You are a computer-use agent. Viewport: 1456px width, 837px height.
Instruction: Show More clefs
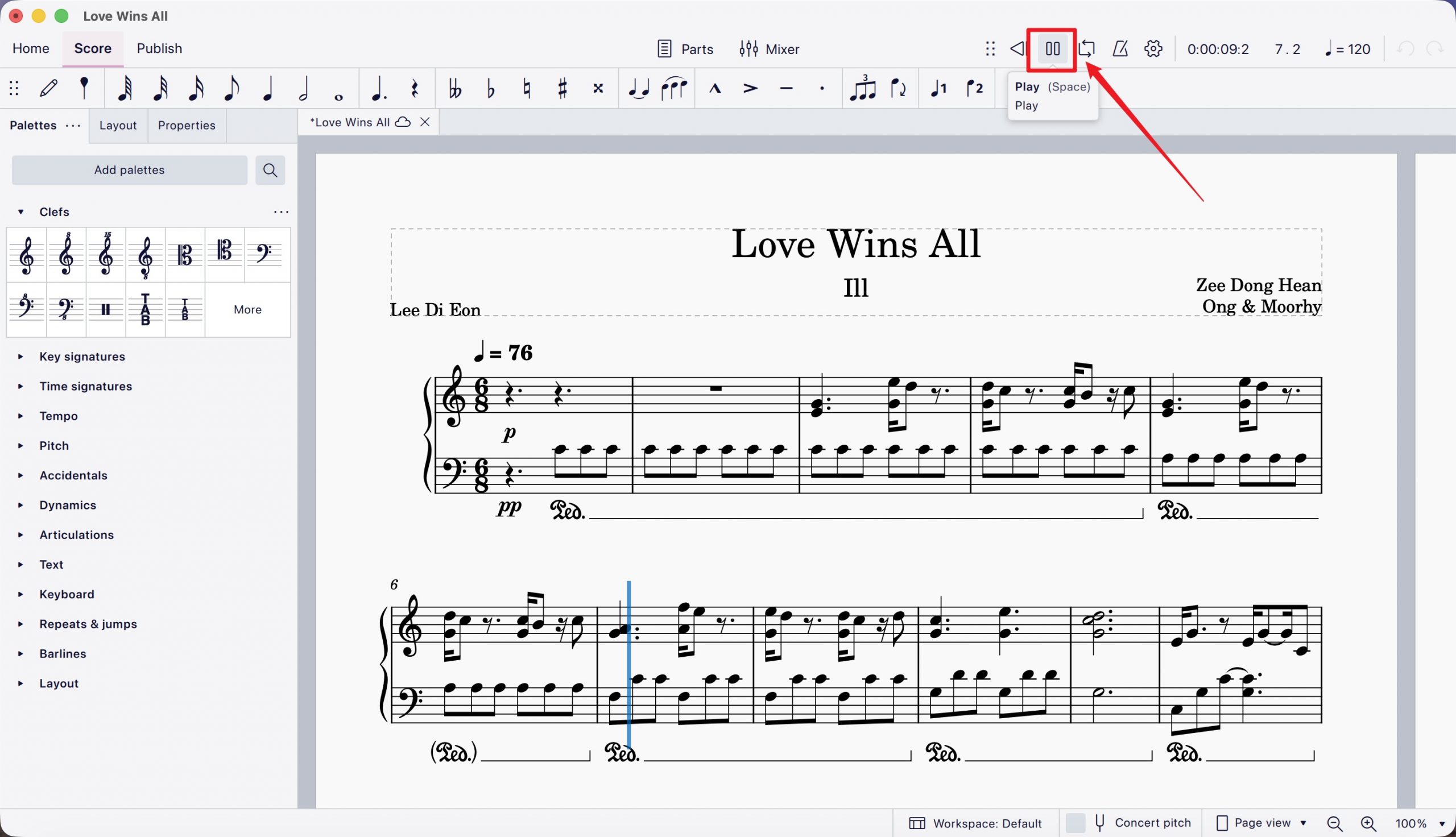click(248, 309)
